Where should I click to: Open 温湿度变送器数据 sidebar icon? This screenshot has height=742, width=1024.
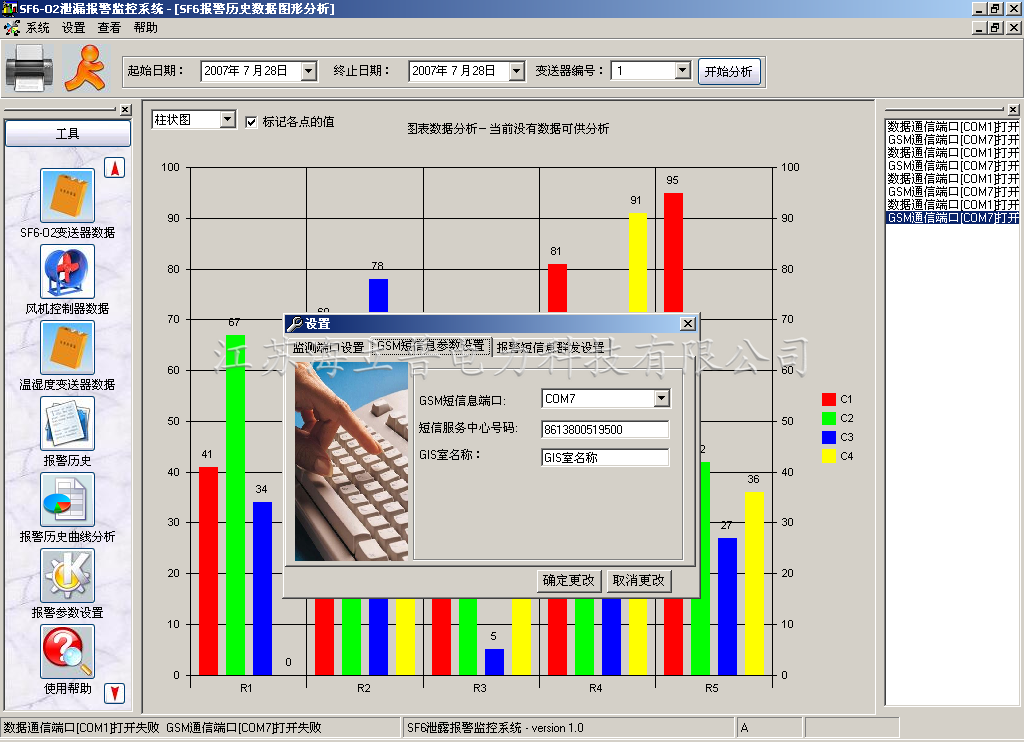pos(67,348)
